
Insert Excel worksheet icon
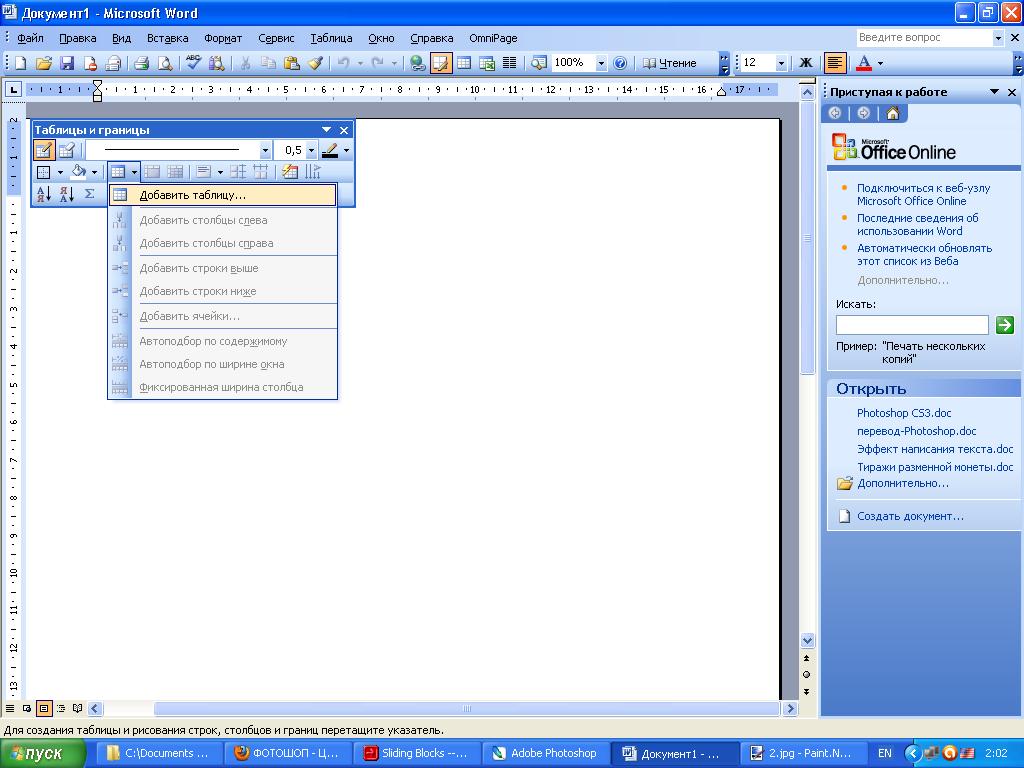coord(487,63)
